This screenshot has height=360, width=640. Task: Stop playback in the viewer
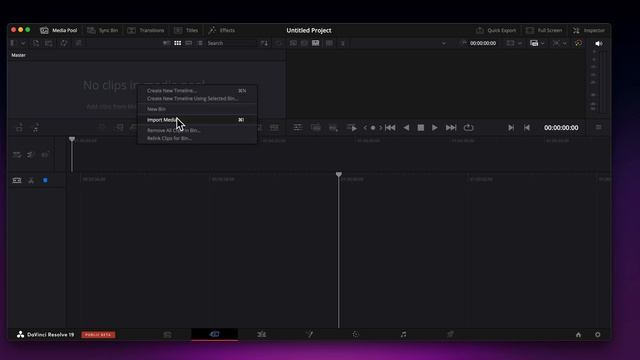(420, 128)
